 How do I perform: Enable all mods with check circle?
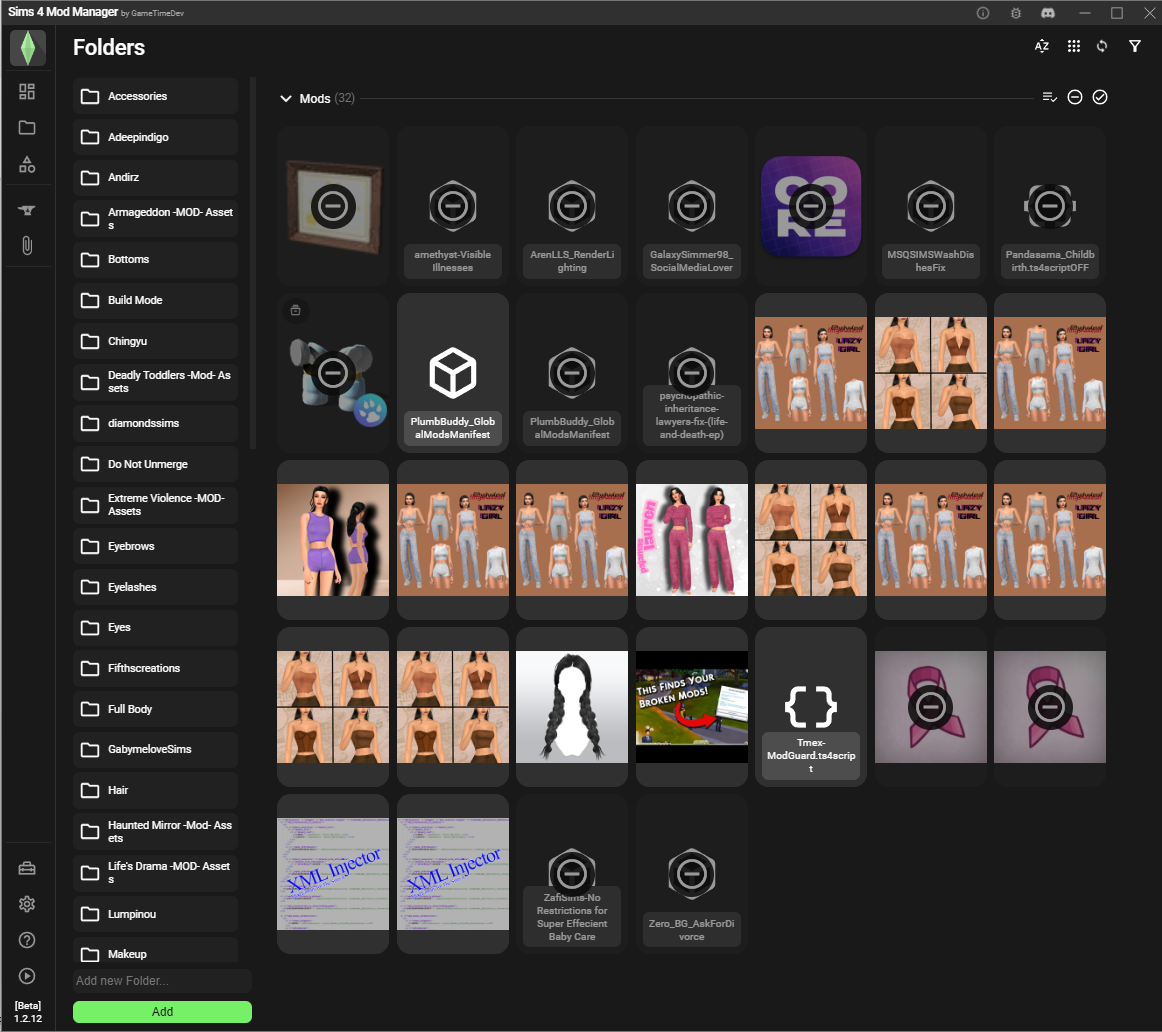pos(1100,97)
